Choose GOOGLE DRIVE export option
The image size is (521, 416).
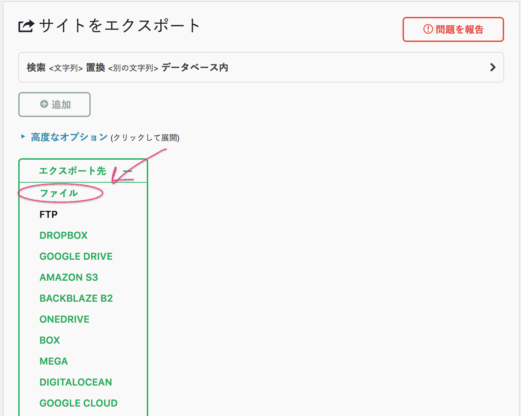(76, 256)
